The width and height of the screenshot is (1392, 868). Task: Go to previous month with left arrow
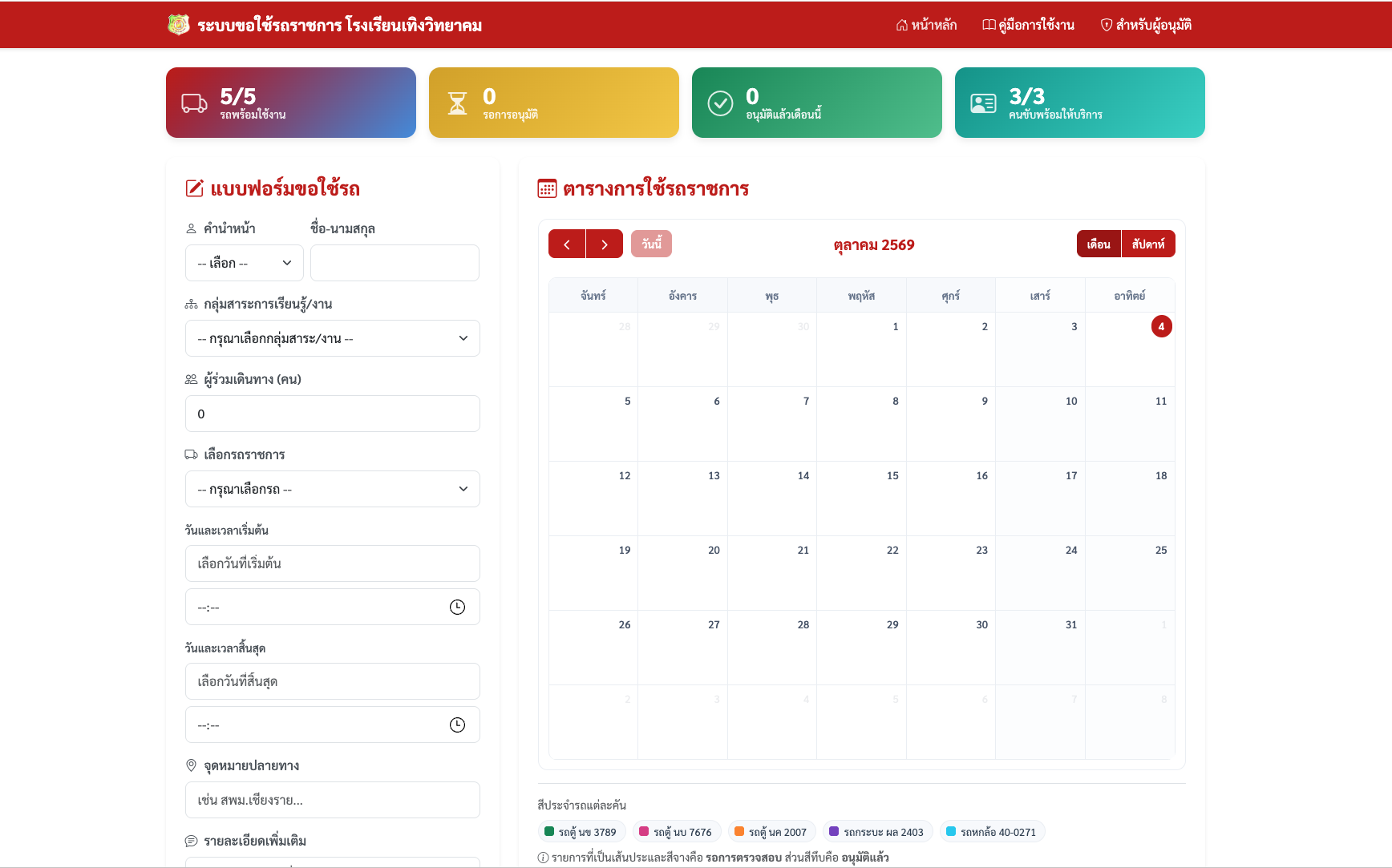tap(567, 244)
